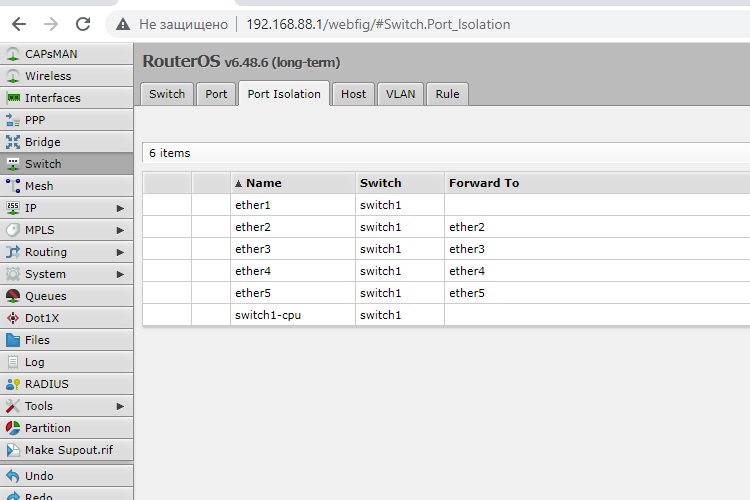Viewport: 750px width, 500px height.
Task: Expand the MPLS submenu arrow
Action: point(120,230)
